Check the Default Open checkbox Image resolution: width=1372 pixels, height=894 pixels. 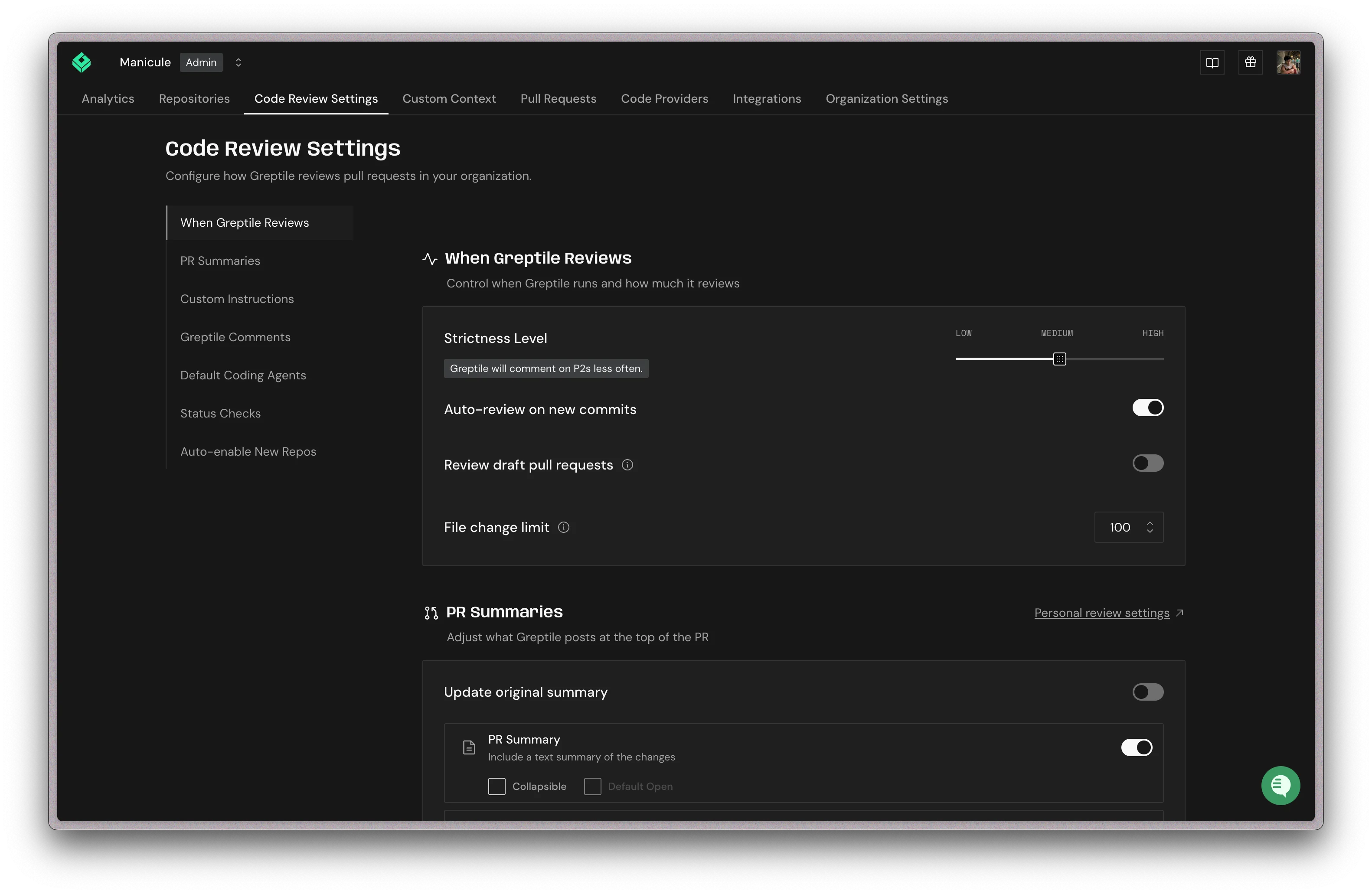pyautogui.click(x=593, y=787)
